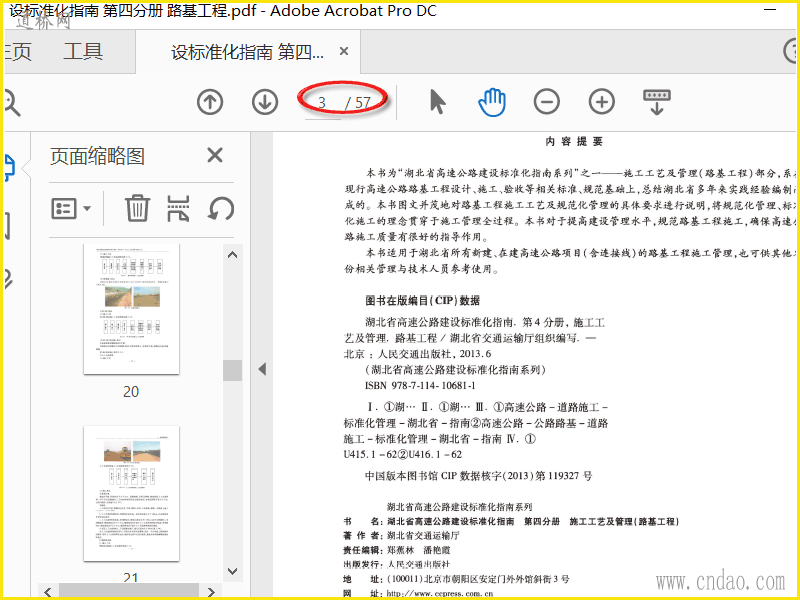This screenshot has height=600, width=800.
Task: Zoom out with the minus icon
Action: (x=546, y=102)
